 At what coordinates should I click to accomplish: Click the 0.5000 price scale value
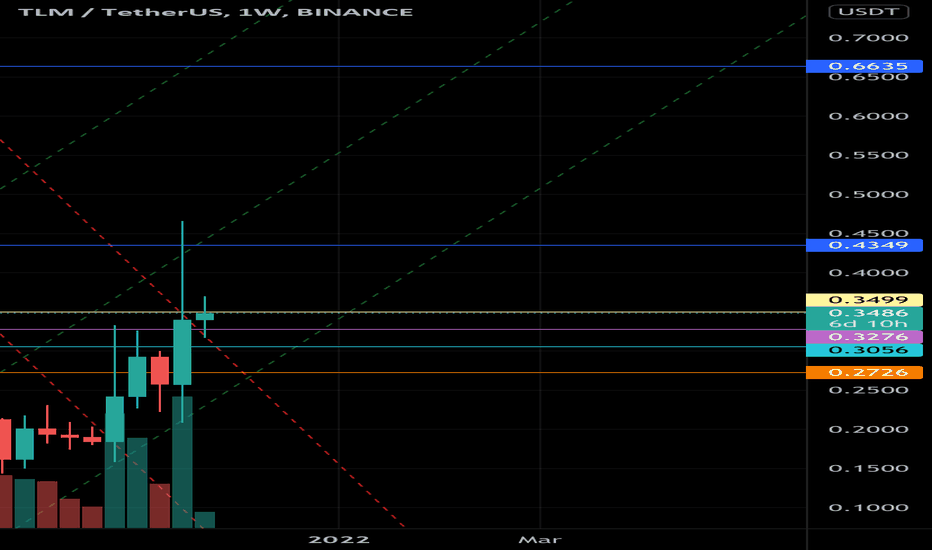tap(868, 194)
